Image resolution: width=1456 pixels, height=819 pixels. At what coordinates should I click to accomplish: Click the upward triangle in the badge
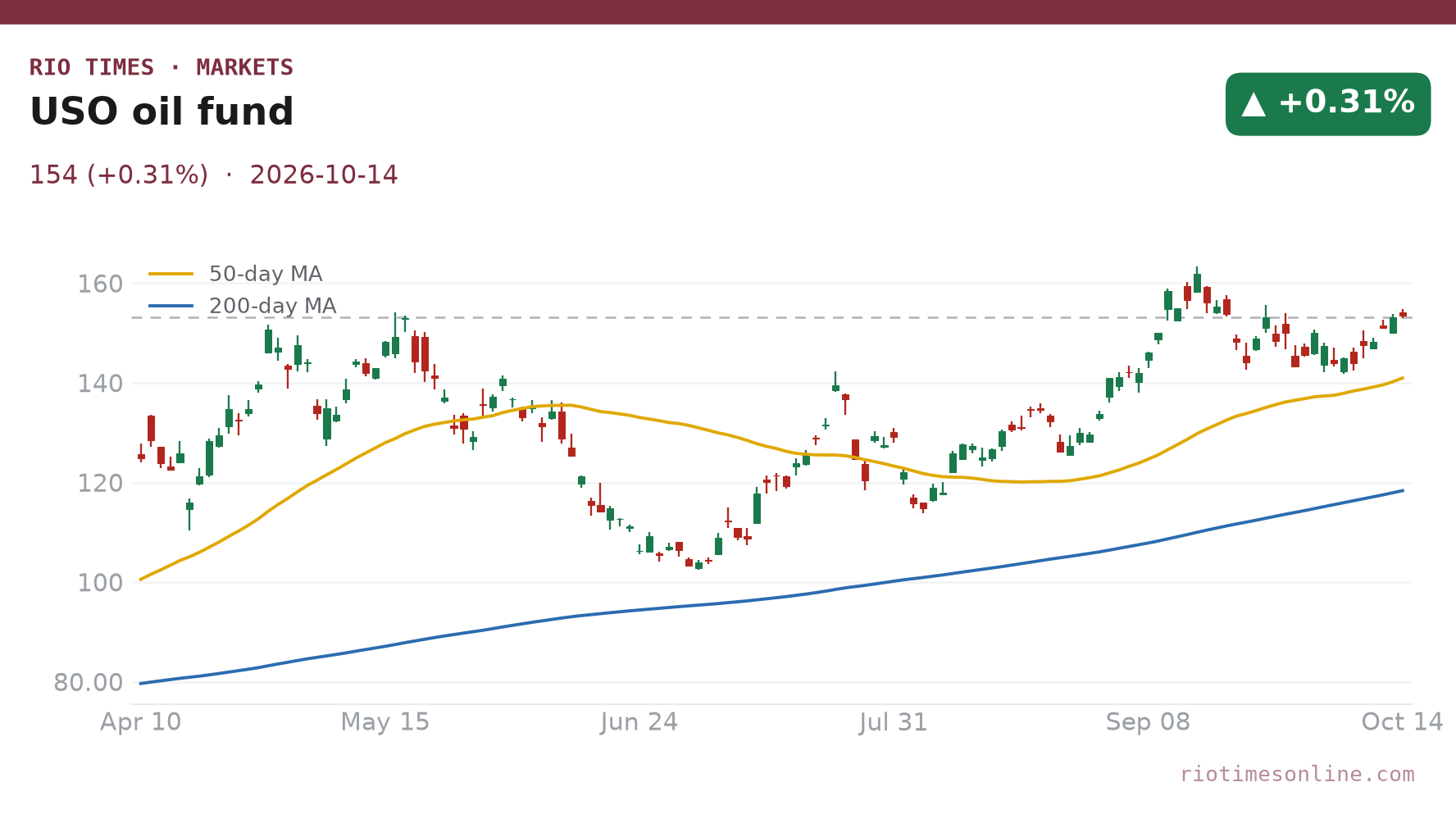coord(1254,104)
